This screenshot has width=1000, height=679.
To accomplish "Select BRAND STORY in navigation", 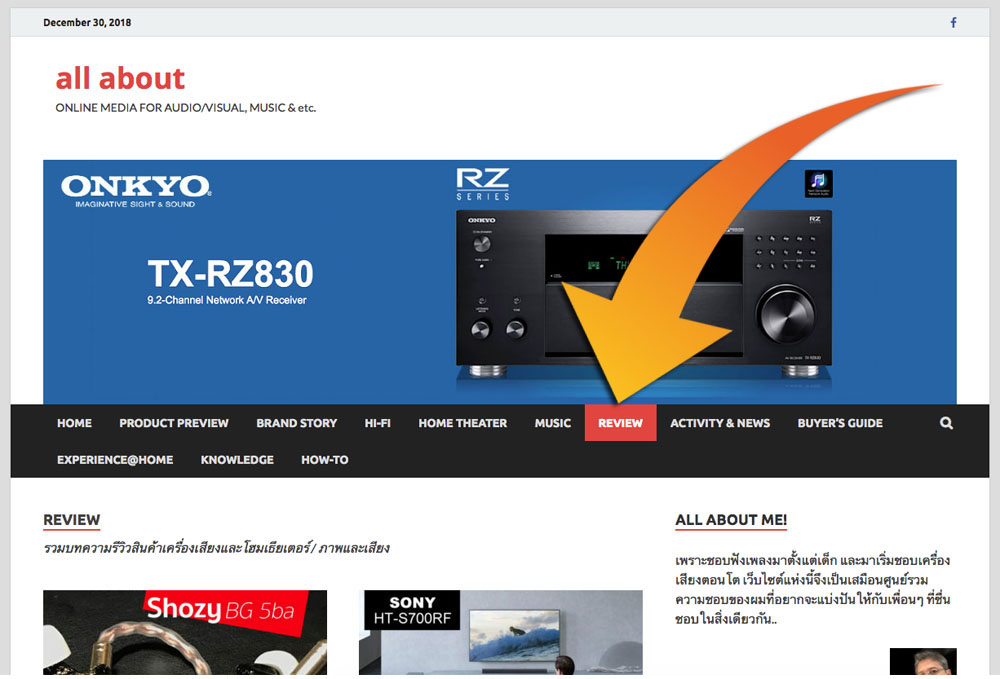I will click(x=296, y=423).
